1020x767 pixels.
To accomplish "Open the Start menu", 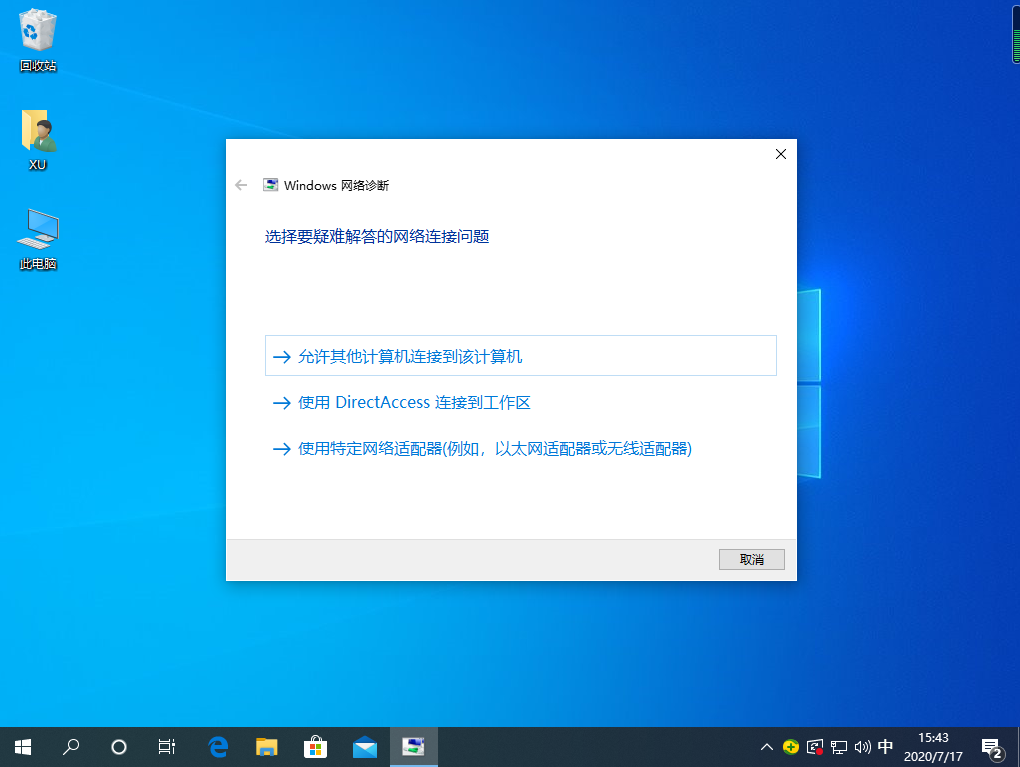I will (21, 746).
